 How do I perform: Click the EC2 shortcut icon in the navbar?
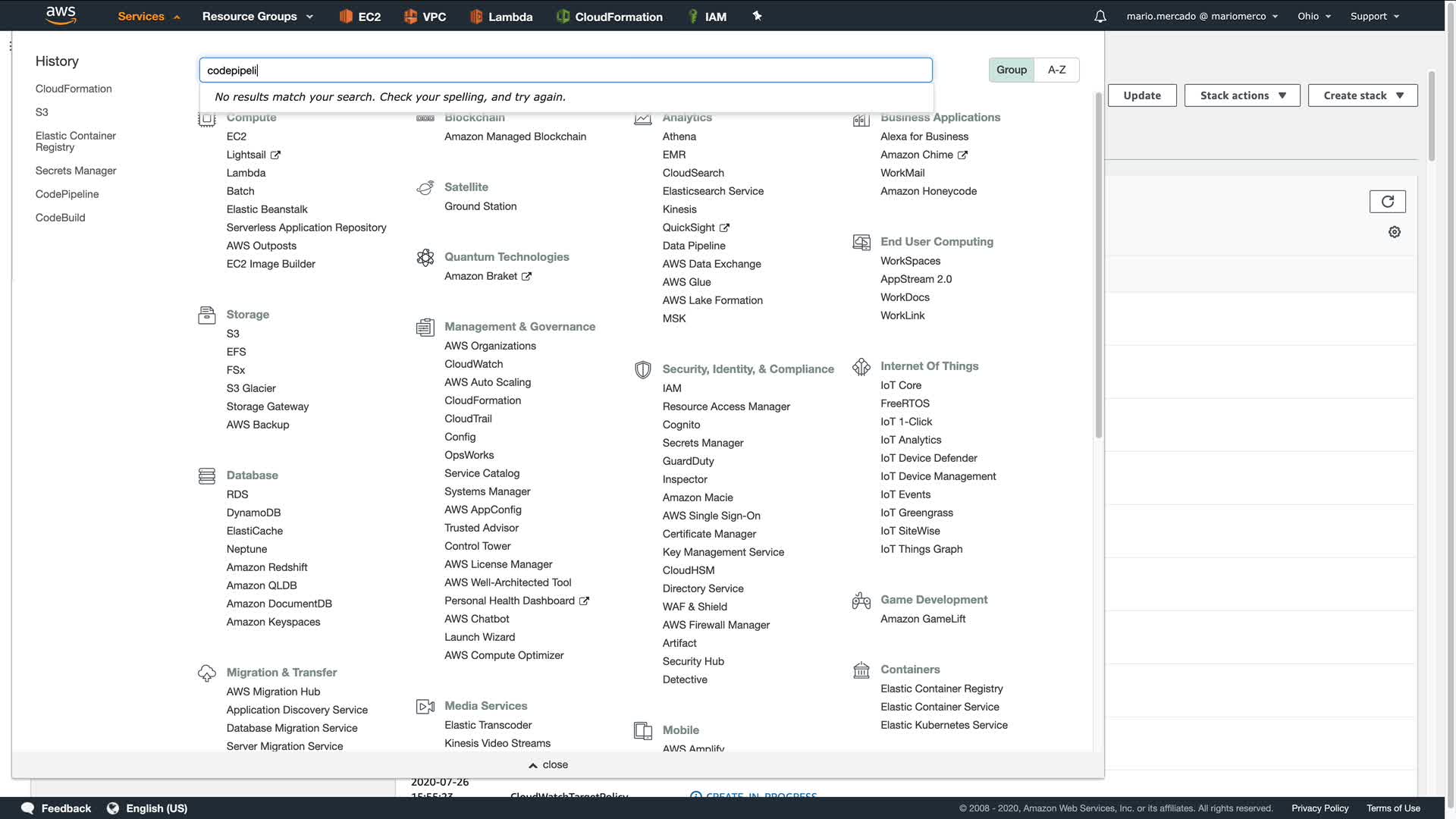pos(347,16)
